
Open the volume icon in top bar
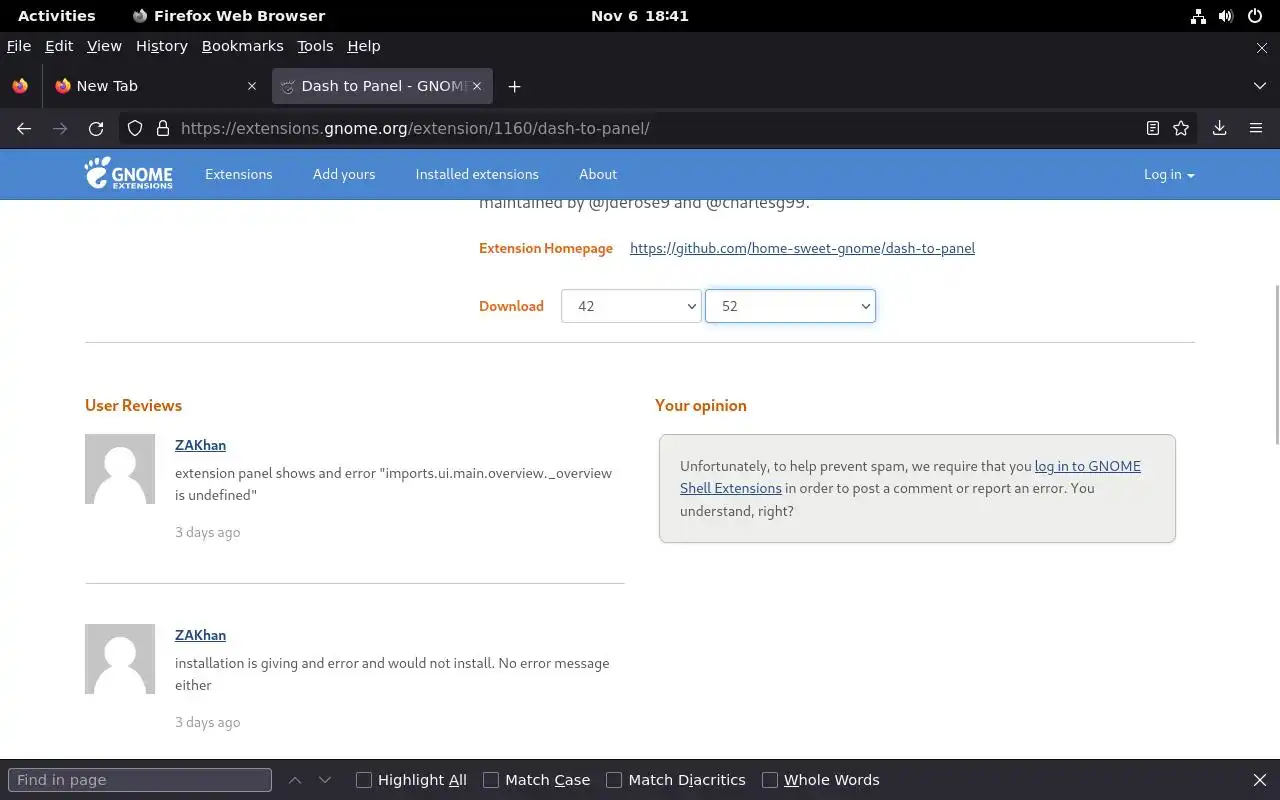(x=1226, y=16)
